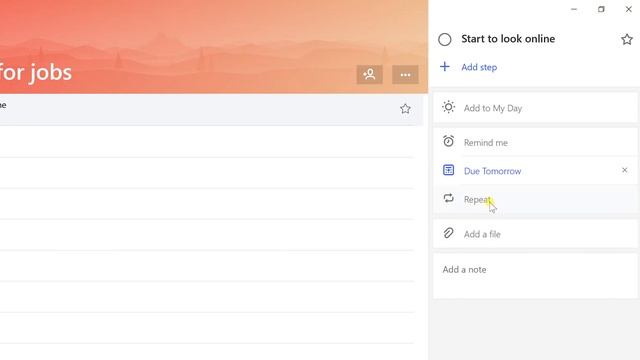Click the 'Start to look online' task title

point(508,39)
